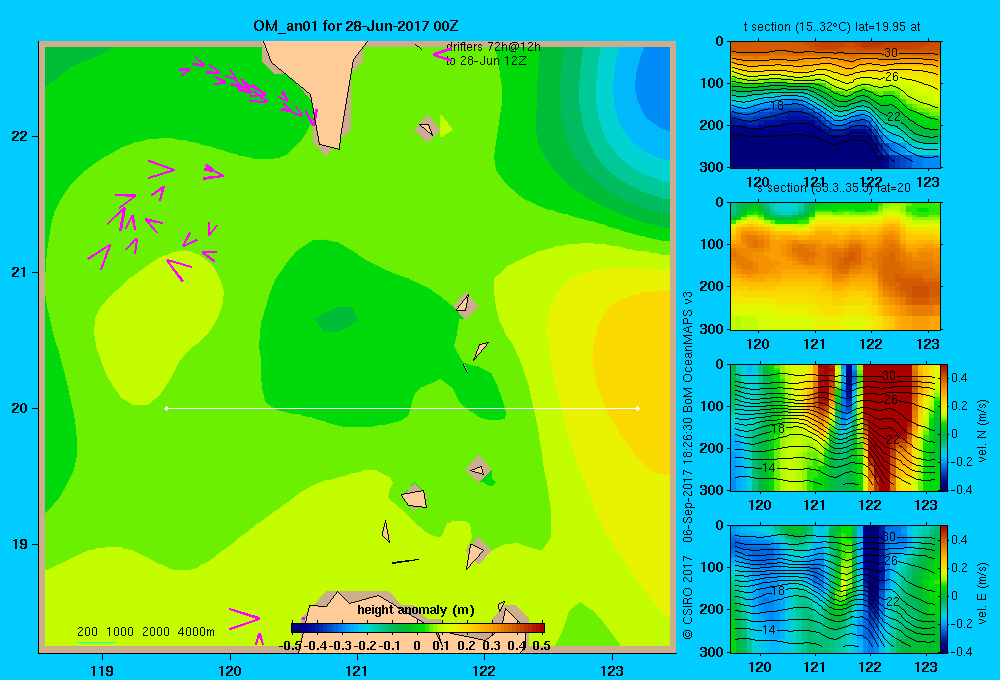Click the "drifters 72h@12h" legend text
This screenshot has height=680, width=1000.
[x=493, y=47]
